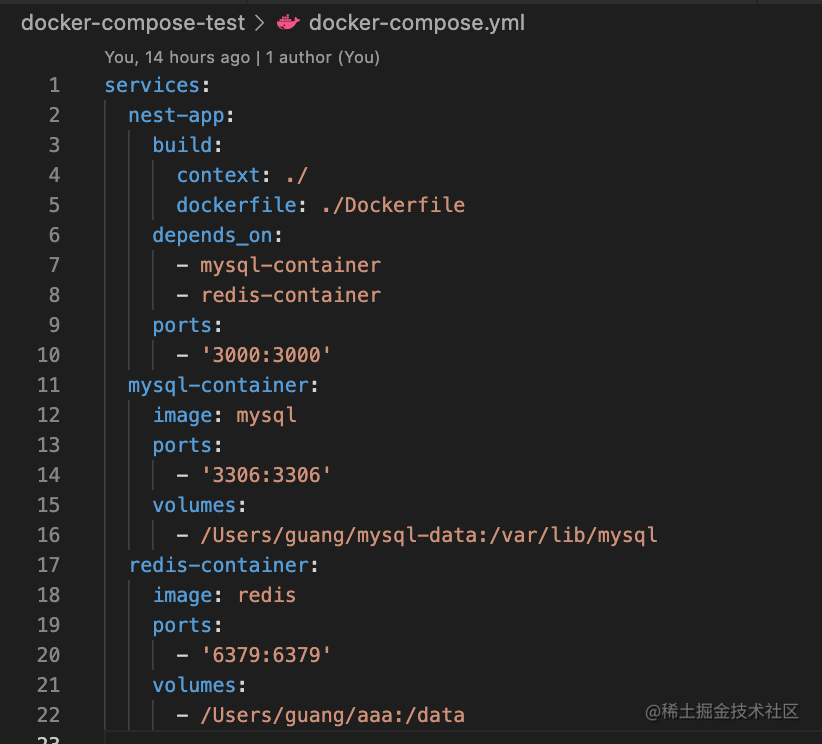822x744 pixels.
Task: Open the git blame author annotation
Action: pyautogui.click(x=241, y=57)
